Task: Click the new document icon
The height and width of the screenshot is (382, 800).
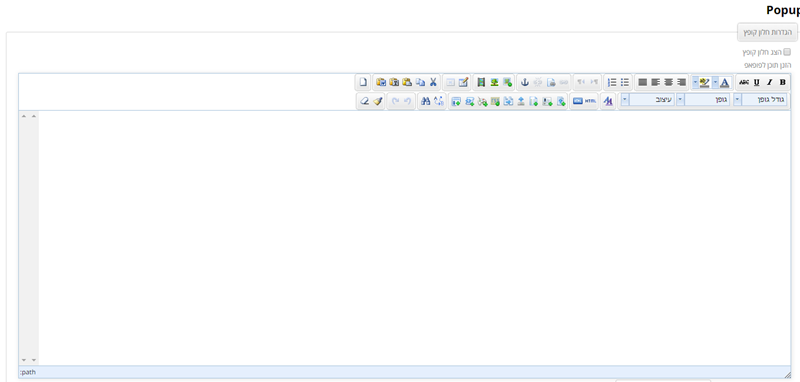Action: click(363, 82)
